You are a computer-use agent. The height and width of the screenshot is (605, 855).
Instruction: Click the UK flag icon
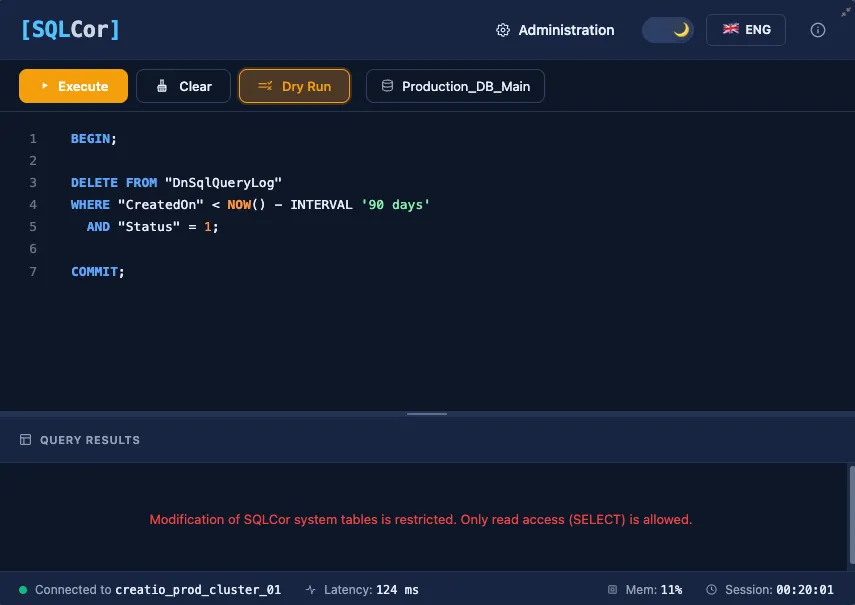(731, 29)
